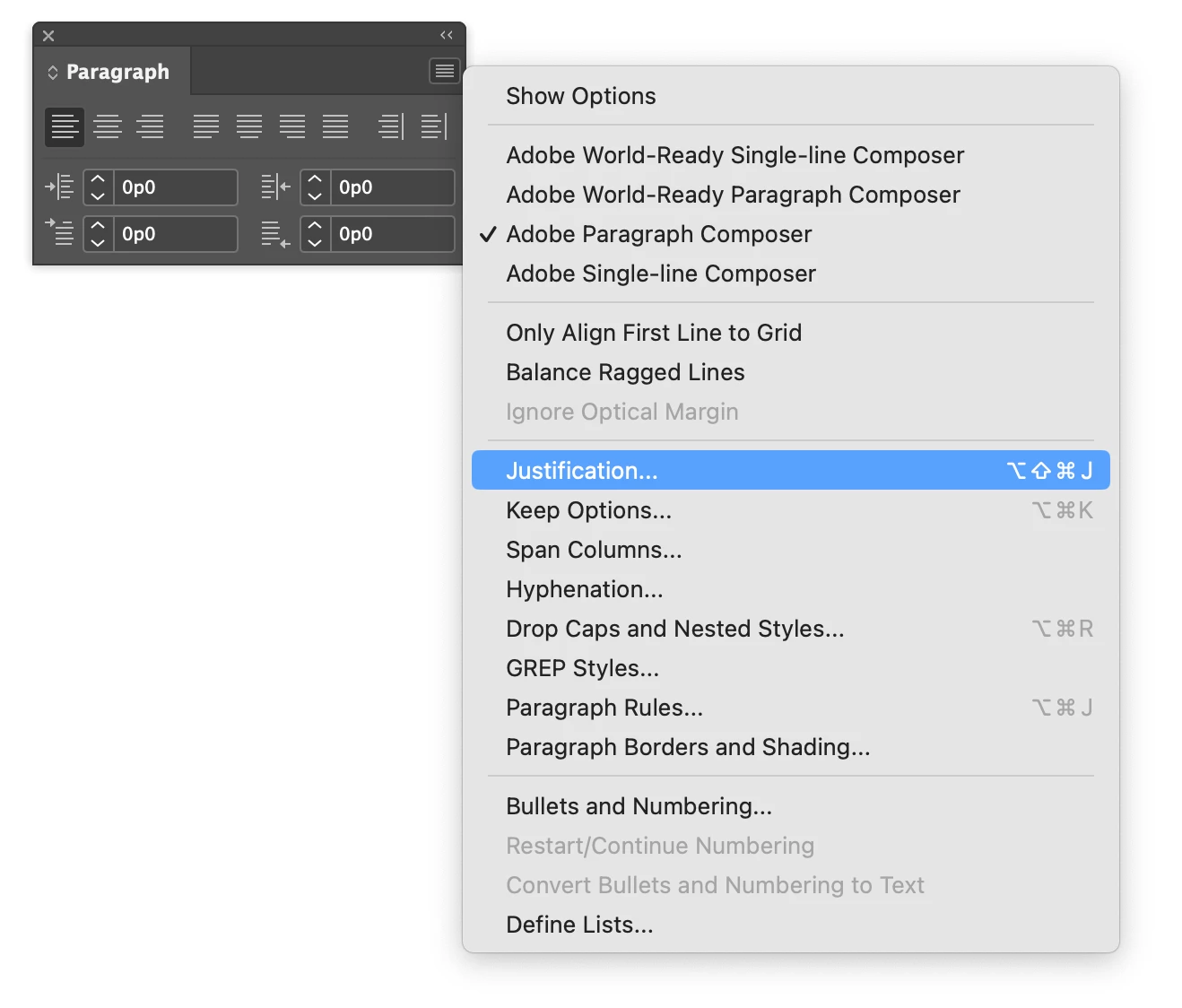Select Adobe Single-line Composer
1182x1008 pixels.
pyautogui.click(x=791, y=274)
